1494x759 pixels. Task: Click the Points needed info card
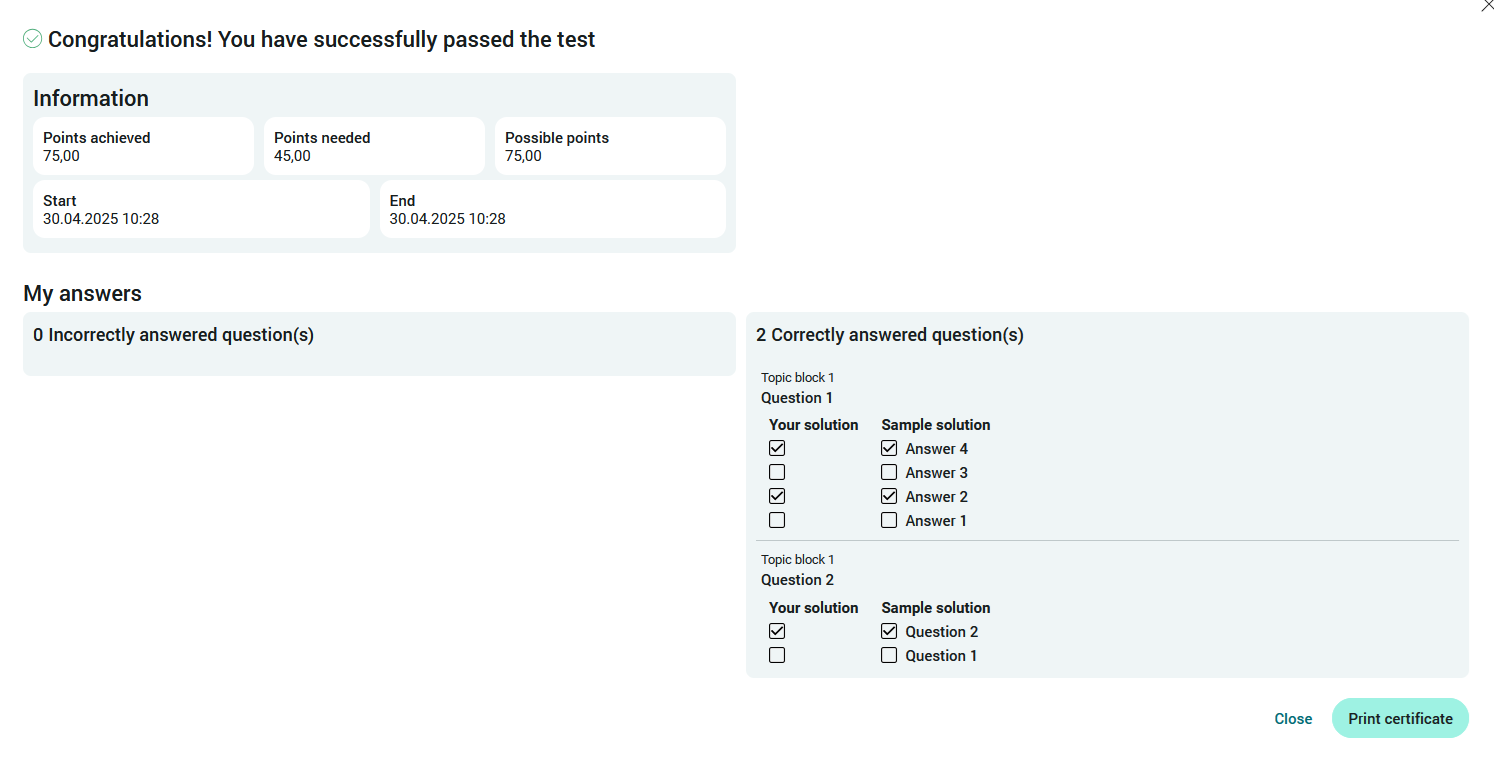(x=374, y=146)
